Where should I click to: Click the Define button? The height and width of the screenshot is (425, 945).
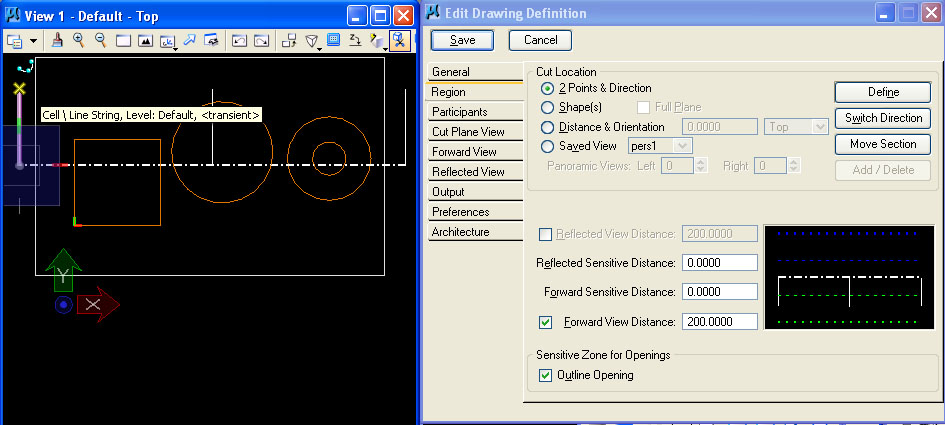point(883,92)
